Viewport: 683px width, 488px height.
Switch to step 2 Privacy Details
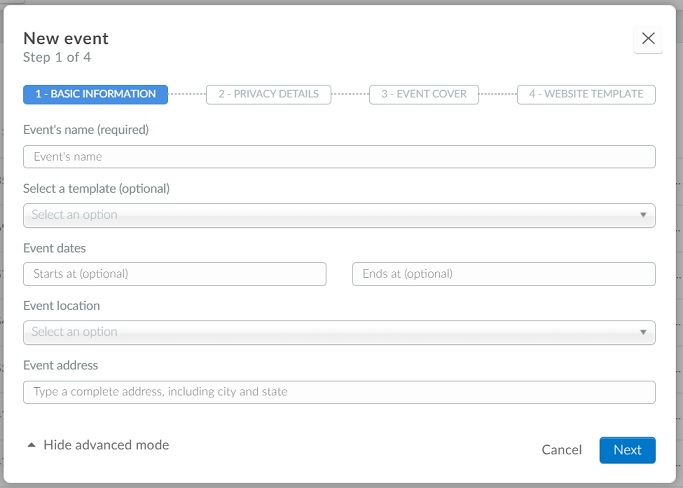pos(269,94)
